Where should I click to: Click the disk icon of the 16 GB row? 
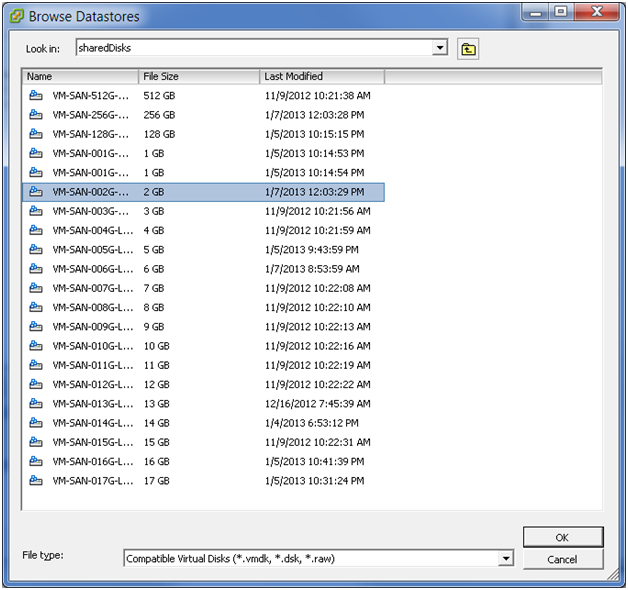(x=36, y=461)
